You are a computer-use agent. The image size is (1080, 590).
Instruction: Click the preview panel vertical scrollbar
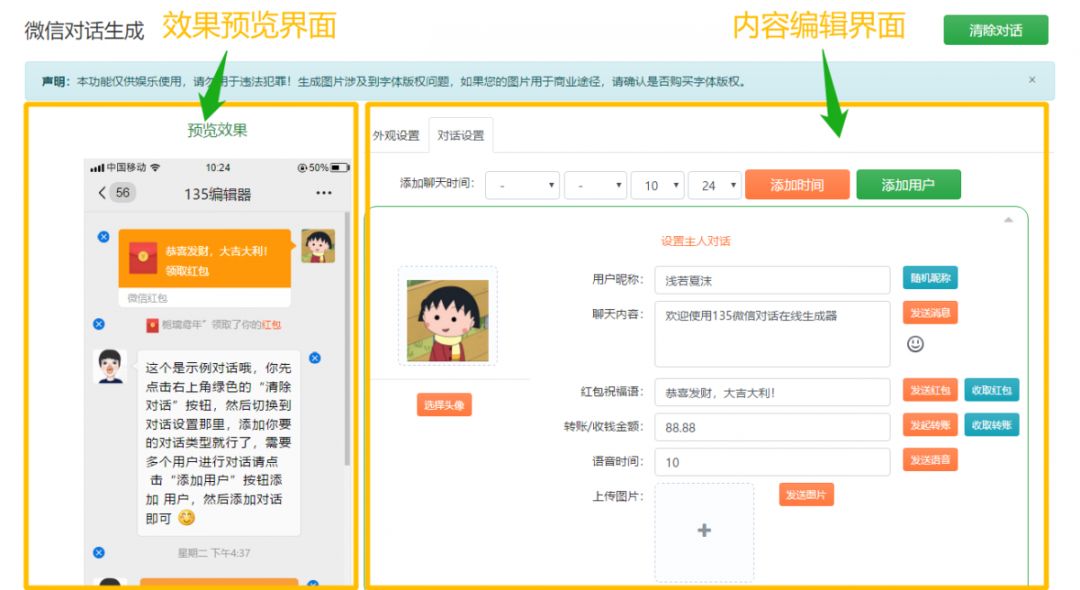tap(347, 339)
